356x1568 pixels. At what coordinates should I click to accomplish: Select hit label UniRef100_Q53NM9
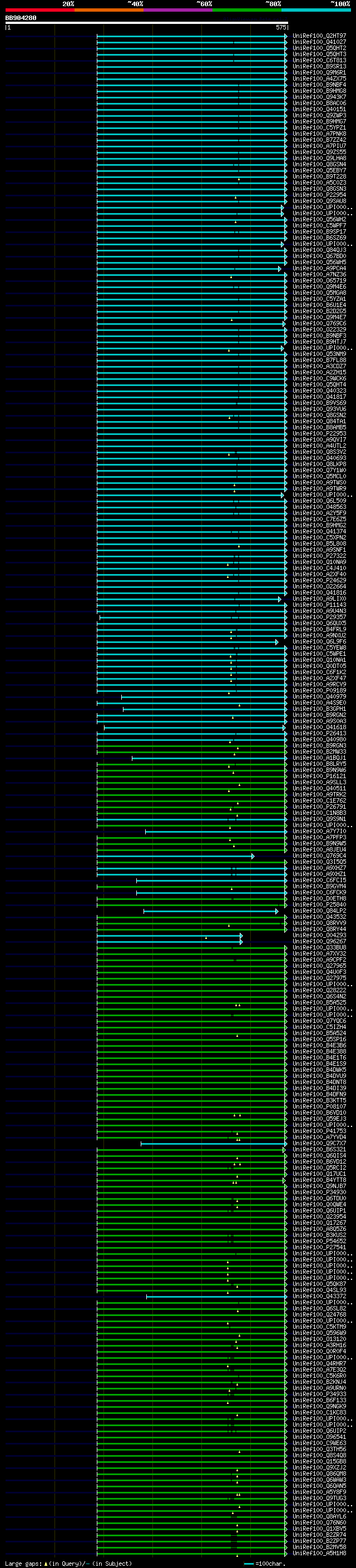pos(319,354)
